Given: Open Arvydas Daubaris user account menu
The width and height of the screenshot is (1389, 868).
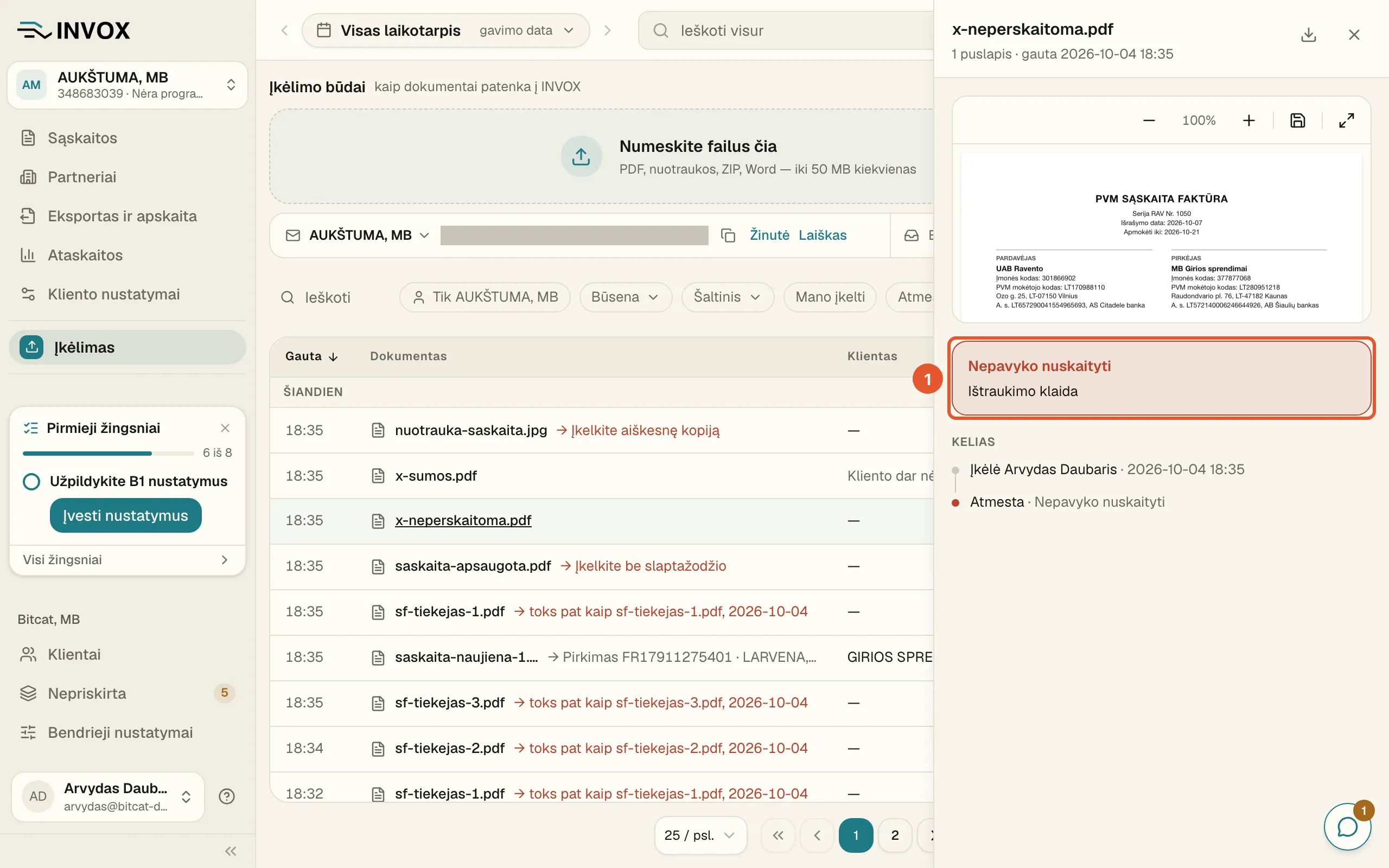Looking at the screenshot, I should (x=108, y=796).
